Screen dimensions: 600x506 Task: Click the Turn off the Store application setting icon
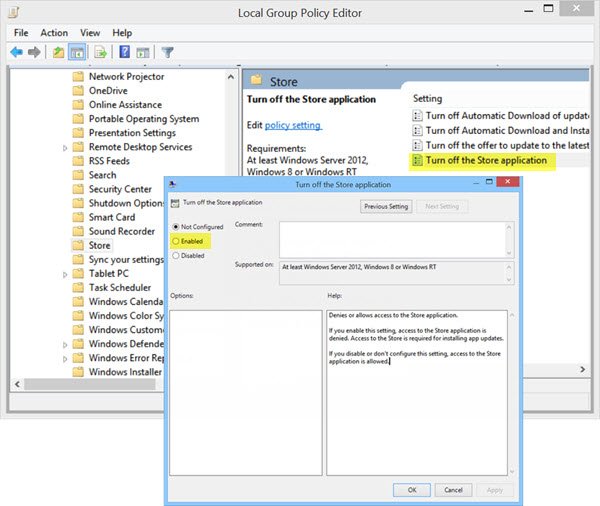pos(417,160)
